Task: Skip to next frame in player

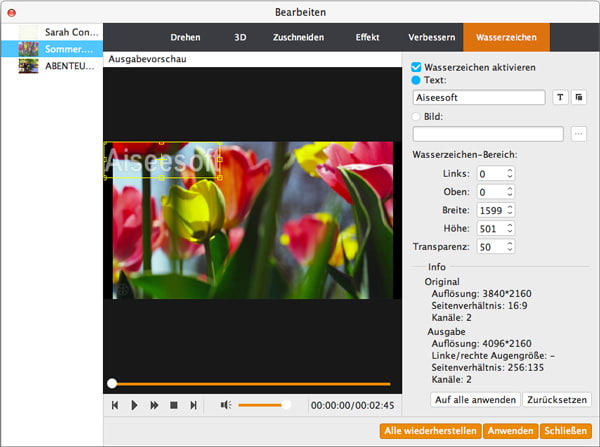Action: [x=192, y=405]
